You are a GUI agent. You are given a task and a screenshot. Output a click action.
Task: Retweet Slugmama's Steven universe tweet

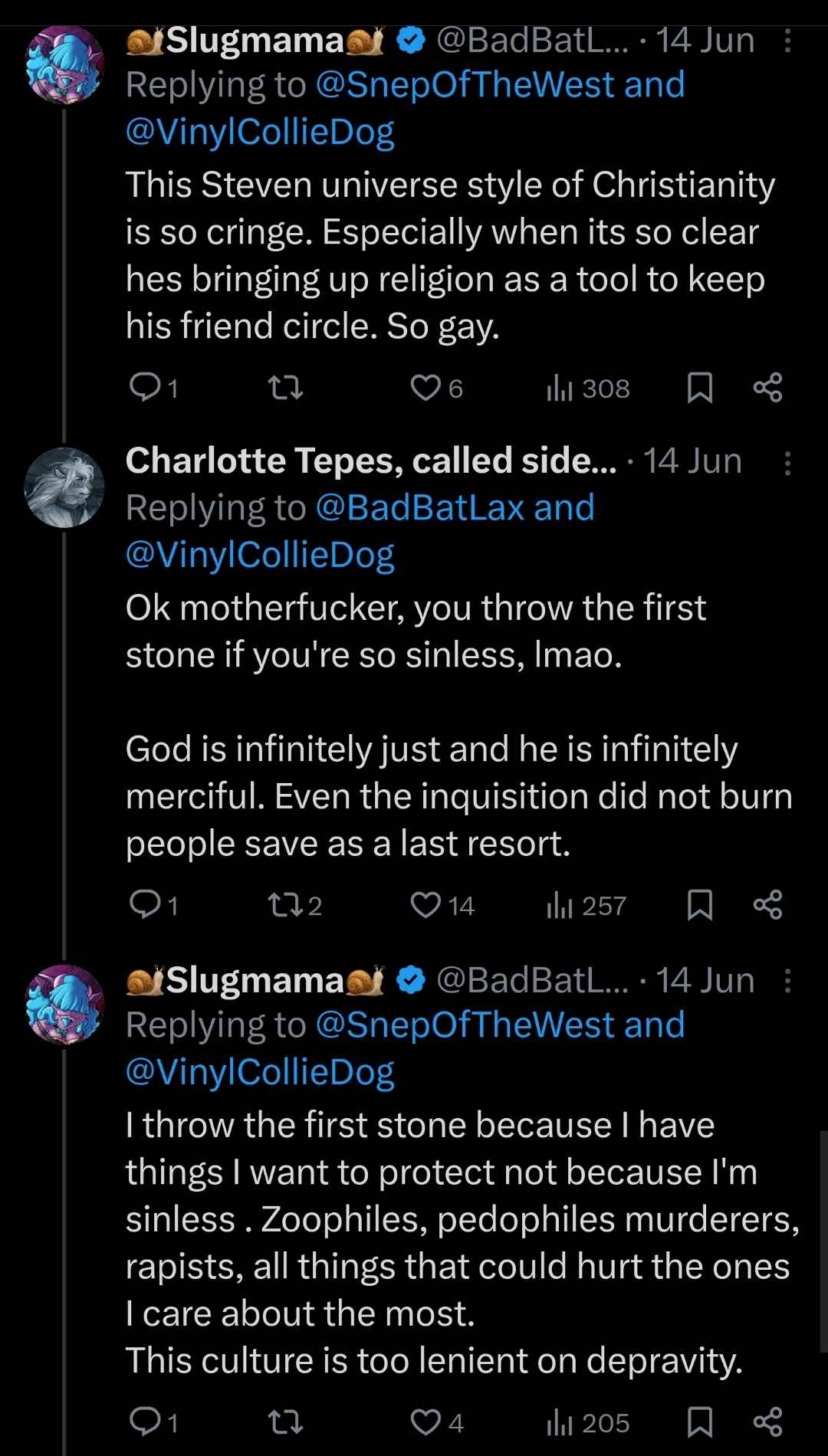click(285, 388)
